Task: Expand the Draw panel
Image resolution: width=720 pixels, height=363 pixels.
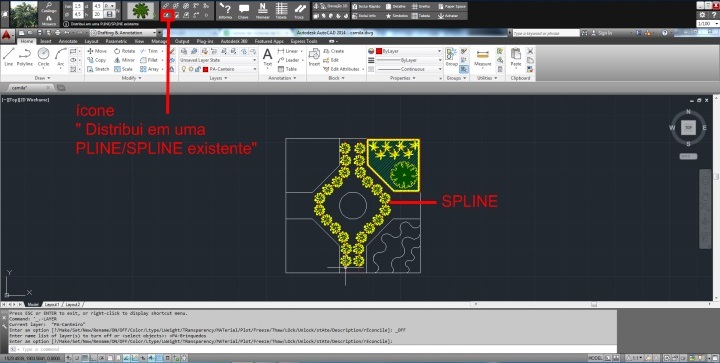Action: coord(42,78)
